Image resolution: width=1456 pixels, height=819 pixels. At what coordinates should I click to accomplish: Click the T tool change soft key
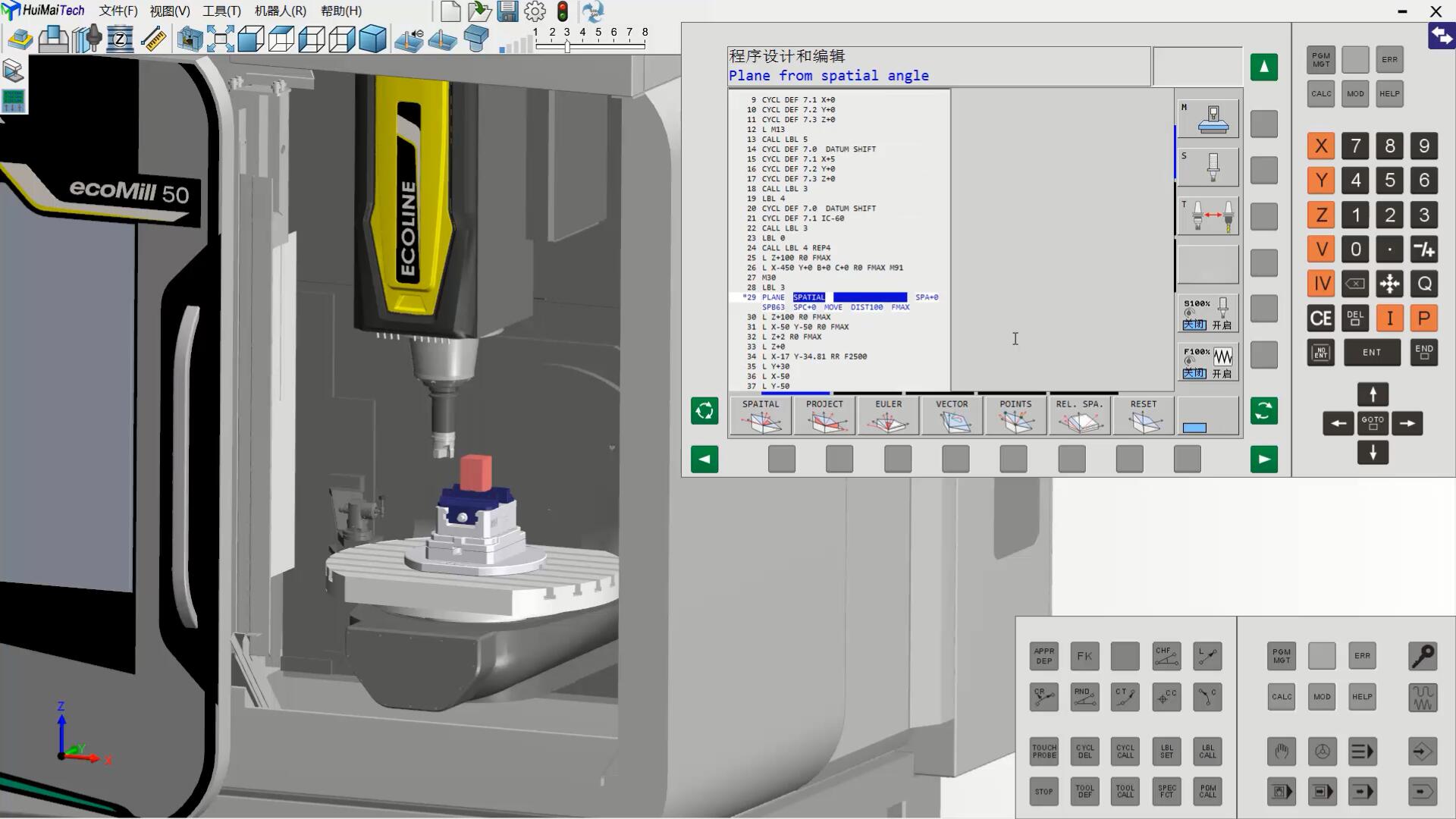[1208, 215]
